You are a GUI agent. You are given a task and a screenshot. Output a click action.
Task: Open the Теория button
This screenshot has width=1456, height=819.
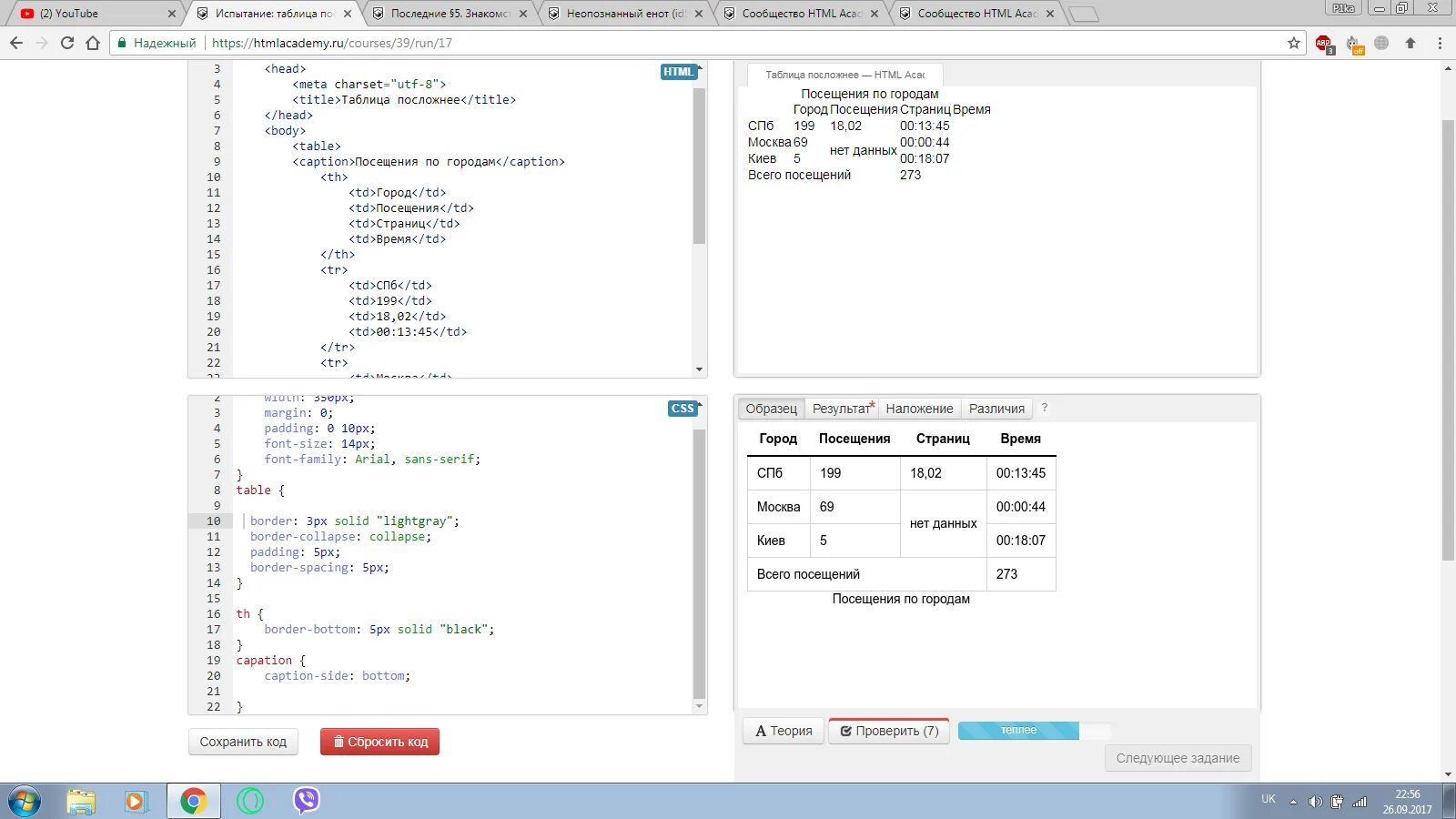pyautogui.click(x=784, y=731)
